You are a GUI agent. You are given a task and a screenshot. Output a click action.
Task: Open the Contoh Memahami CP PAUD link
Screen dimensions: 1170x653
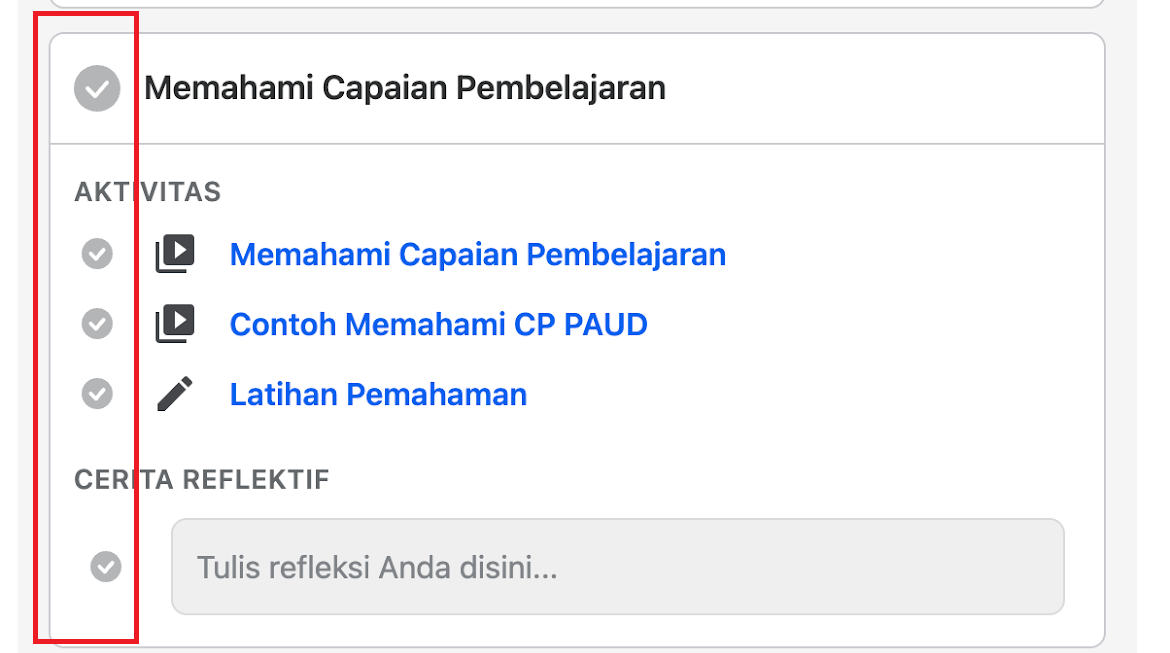[439, 325]
